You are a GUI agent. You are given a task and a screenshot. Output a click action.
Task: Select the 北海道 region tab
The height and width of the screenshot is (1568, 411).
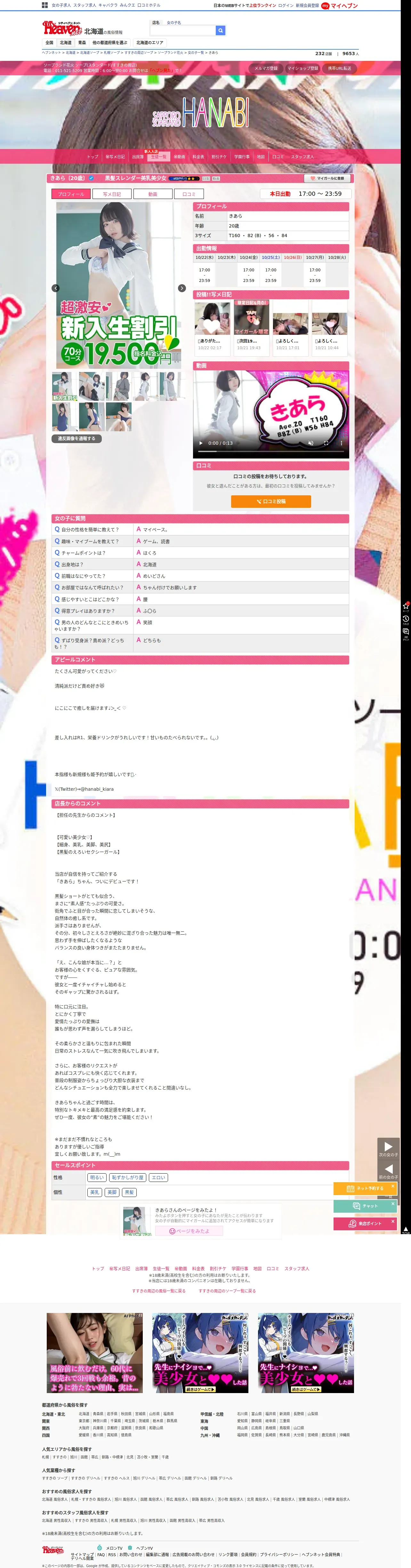(66, 43)
